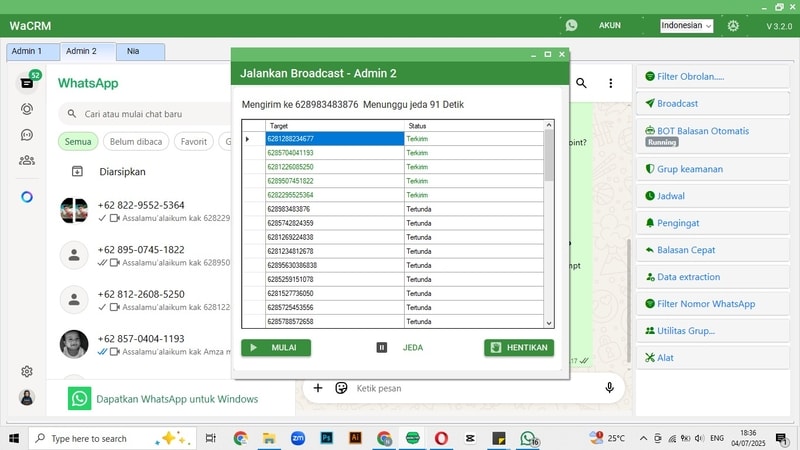The width and height of the screenshot is (800, 450).
Task: Open the three-dot chat menu
Action: 611,83
